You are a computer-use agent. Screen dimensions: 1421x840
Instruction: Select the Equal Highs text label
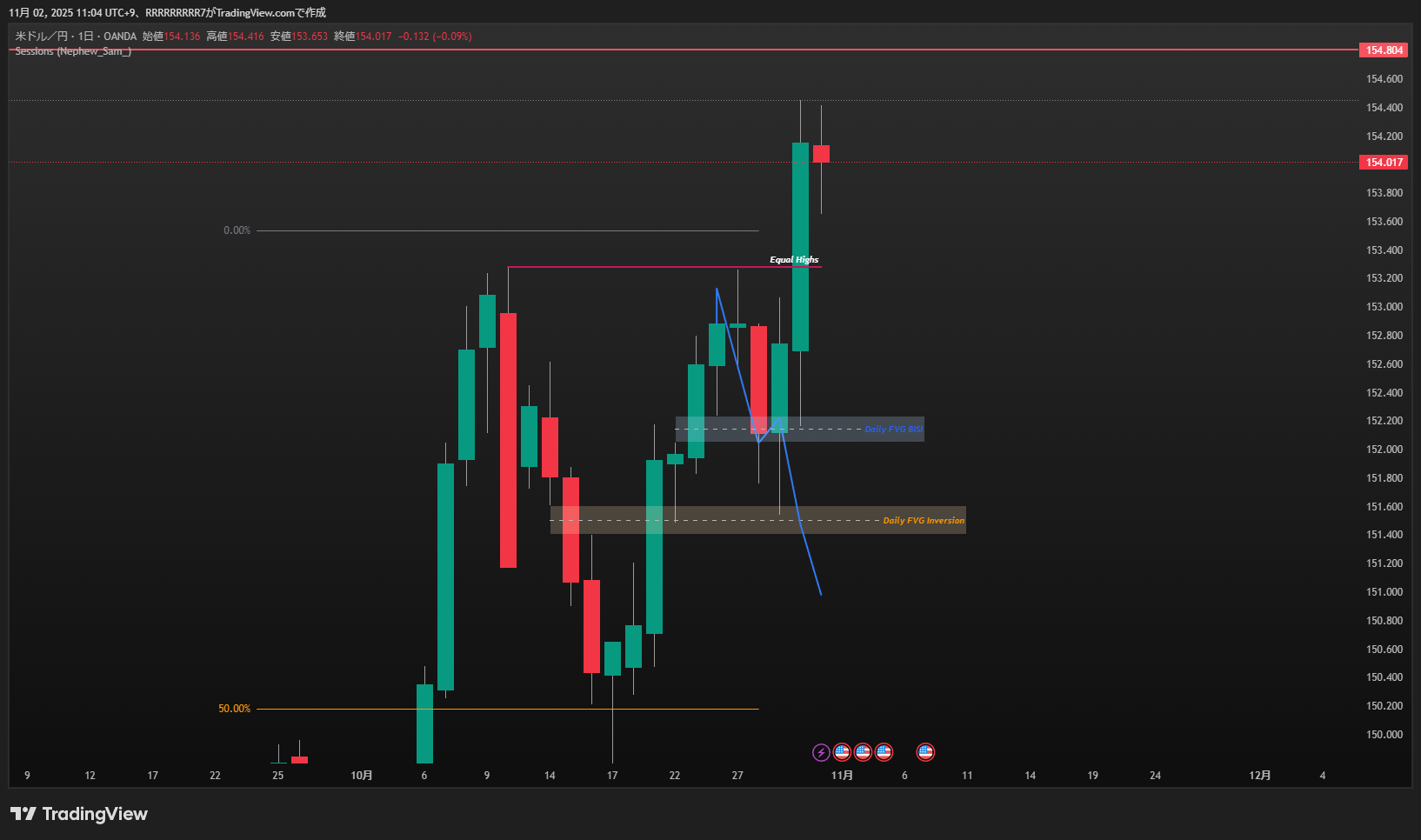(x=793, y=260)
